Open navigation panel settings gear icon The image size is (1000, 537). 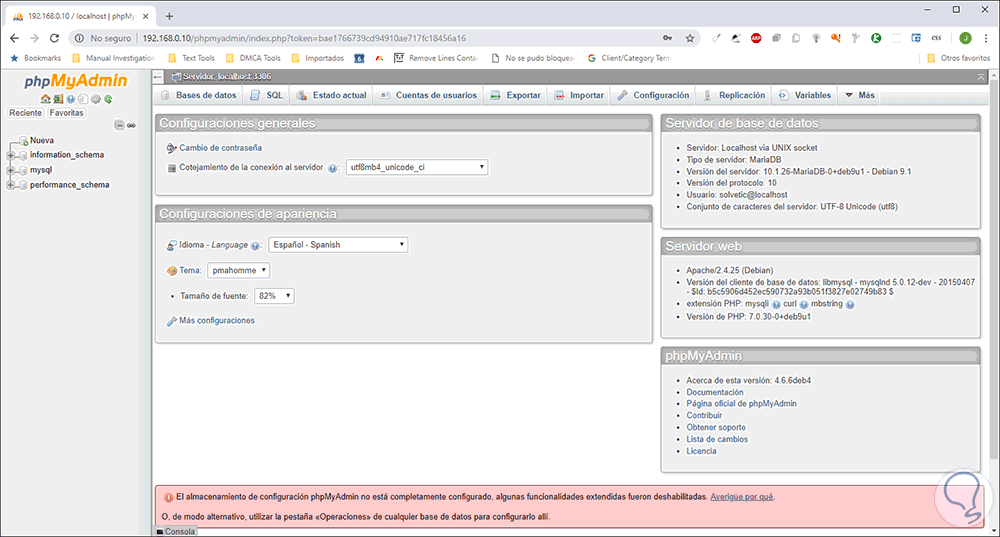pos(96,99)
